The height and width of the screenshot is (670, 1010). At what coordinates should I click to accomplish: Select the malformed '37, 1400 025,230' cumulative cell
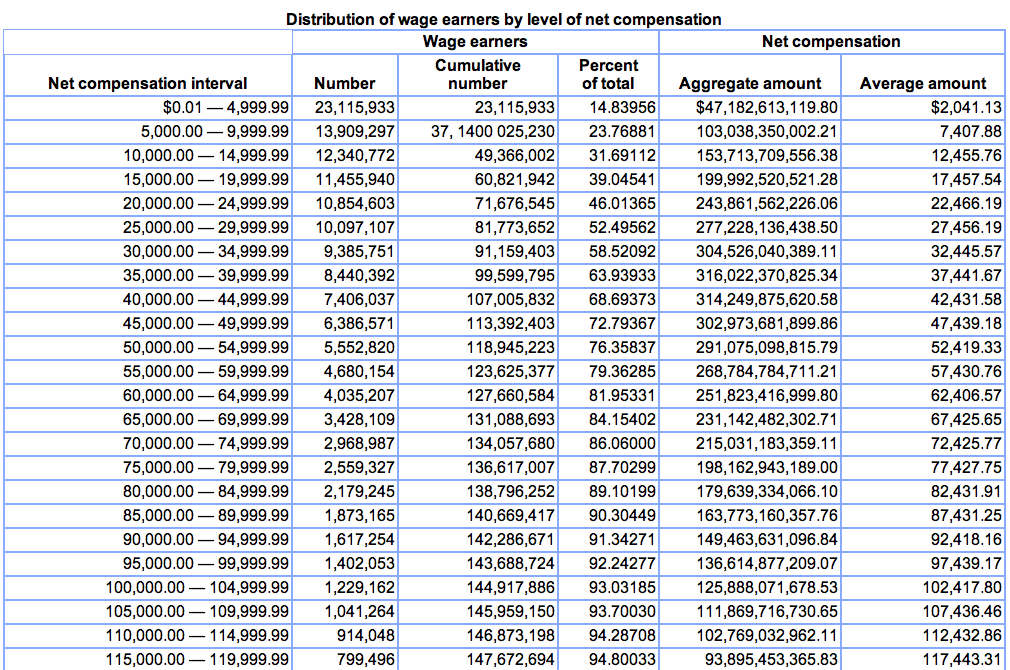493,131
